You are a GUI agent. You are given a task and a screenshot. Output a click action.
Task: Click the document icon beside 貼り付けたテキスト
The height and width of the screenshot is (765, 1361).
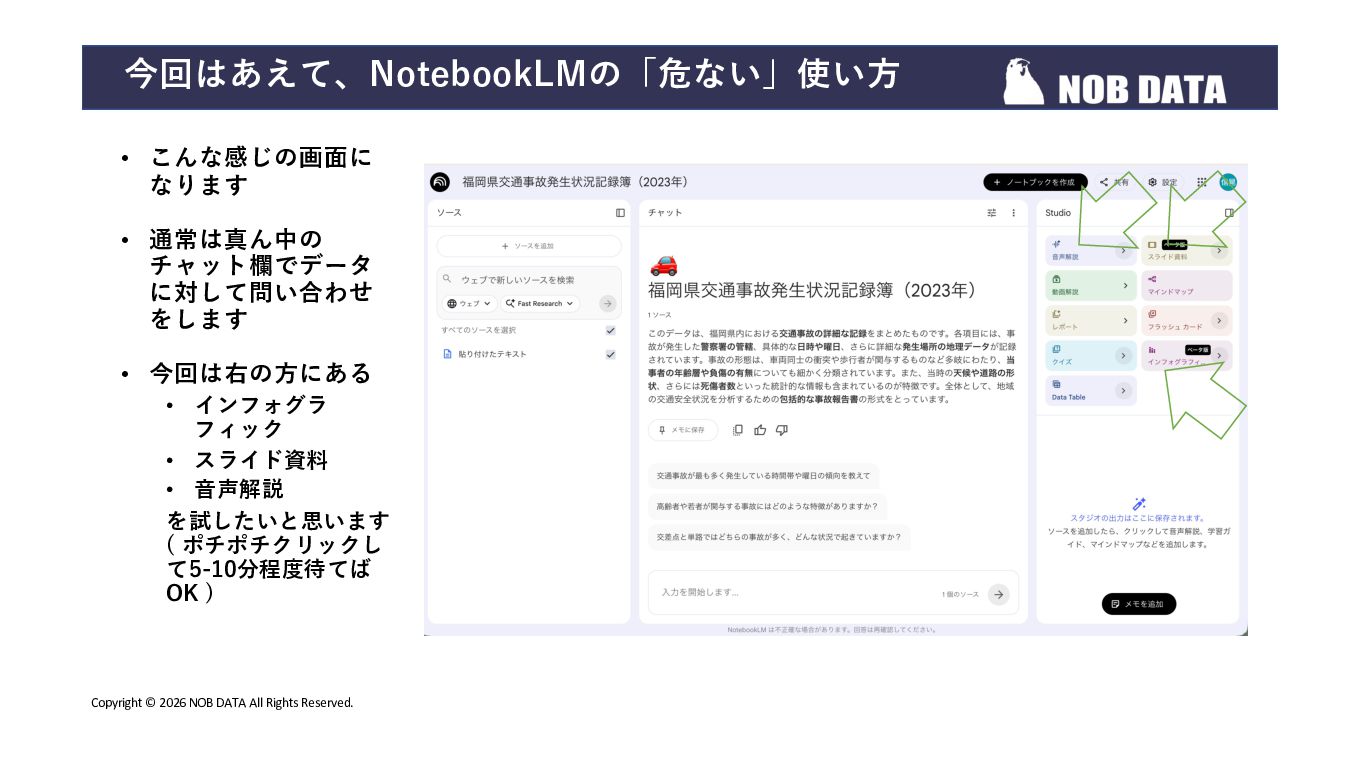point(448,354)
